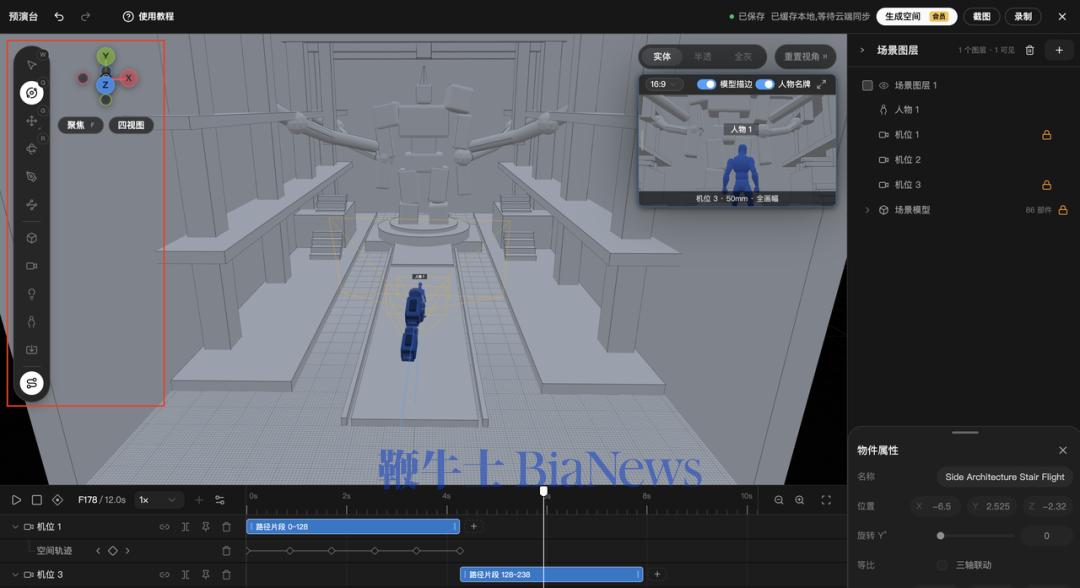Activate the orbit view tool
The height and width of the screenshot is (588, 1080).
[x=31, y=92]
